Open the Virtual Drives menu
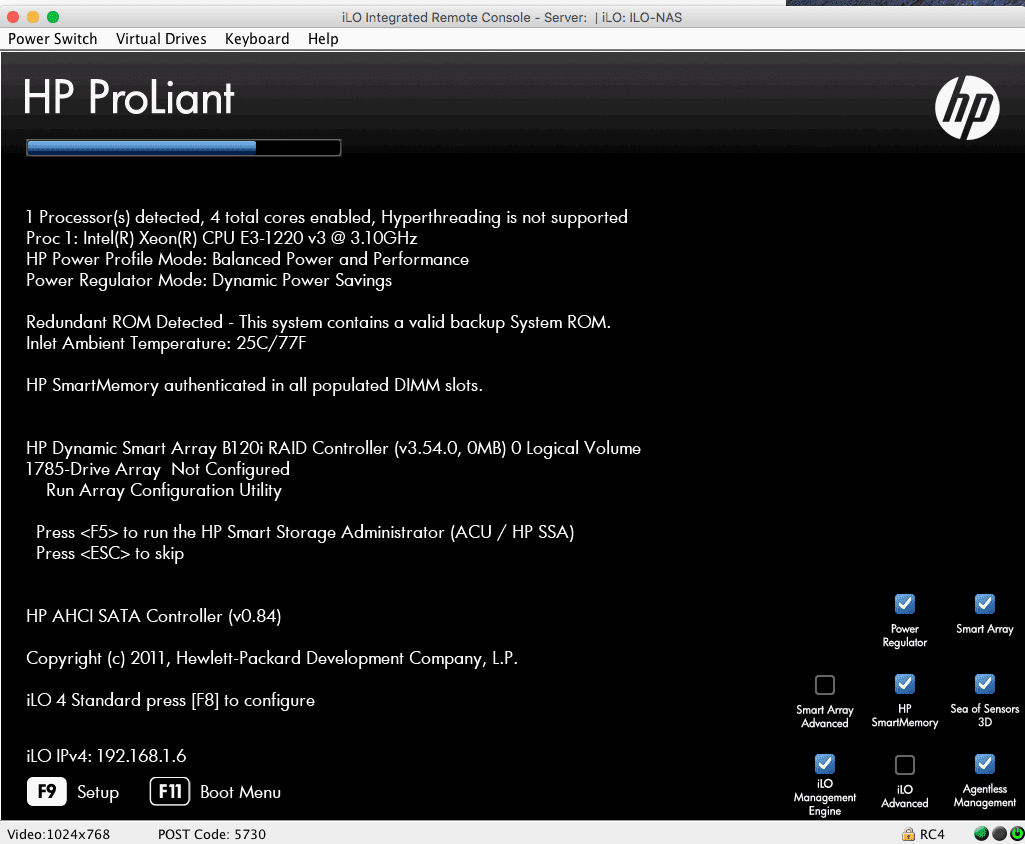1025x844 pixels. pos(161,39)
